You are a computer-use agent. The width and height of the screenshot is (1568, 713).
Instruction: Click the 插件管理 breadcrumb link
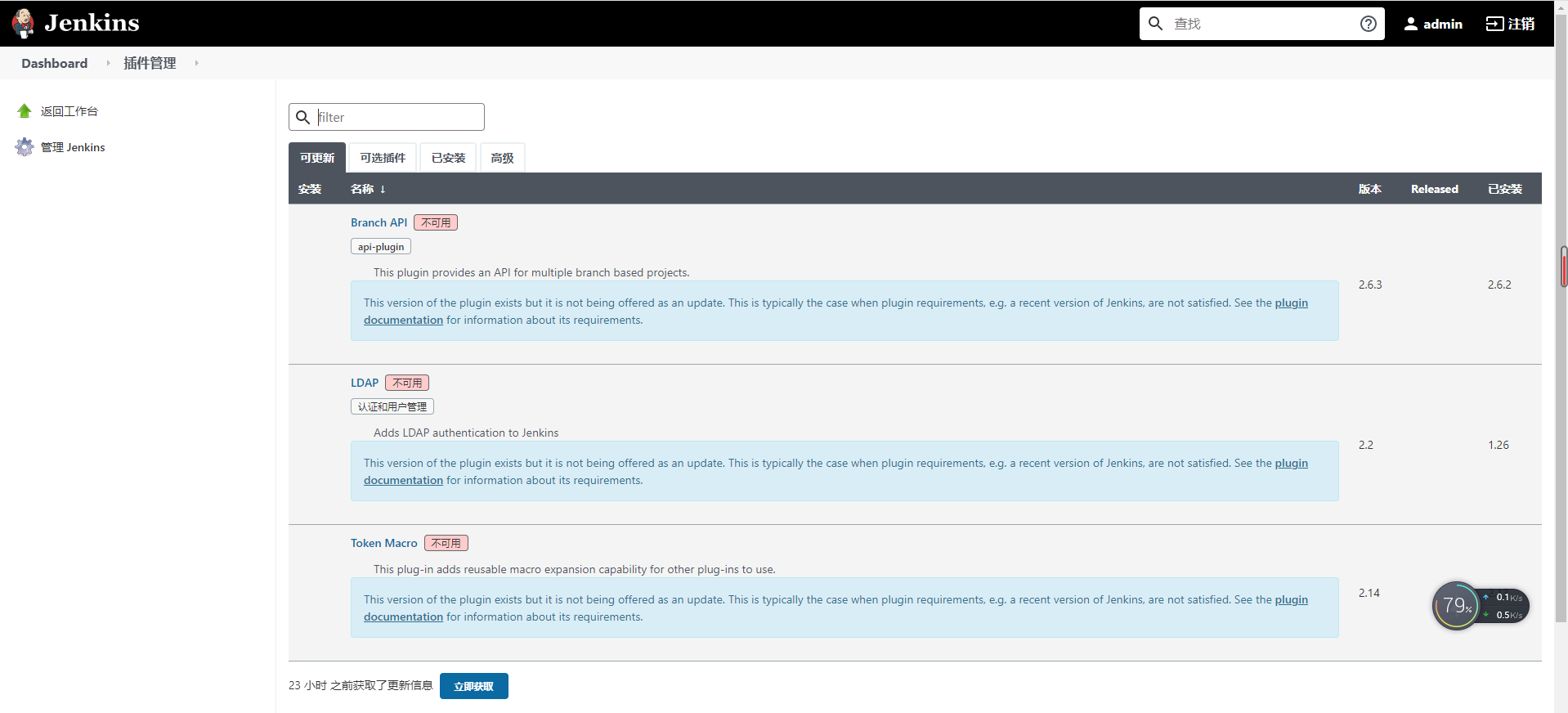tap(150, 63)
